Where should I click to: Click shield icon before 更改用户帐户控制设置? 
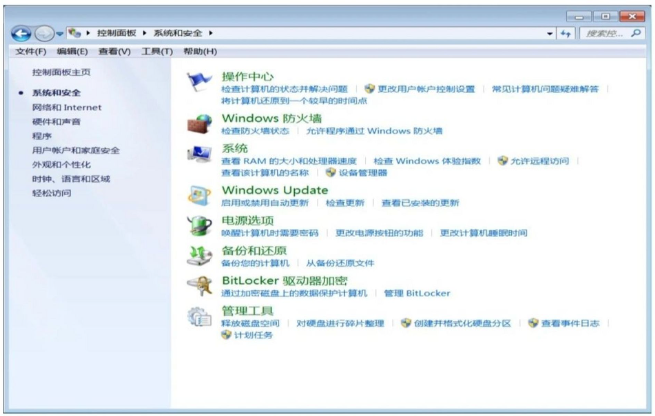[369, 89]
